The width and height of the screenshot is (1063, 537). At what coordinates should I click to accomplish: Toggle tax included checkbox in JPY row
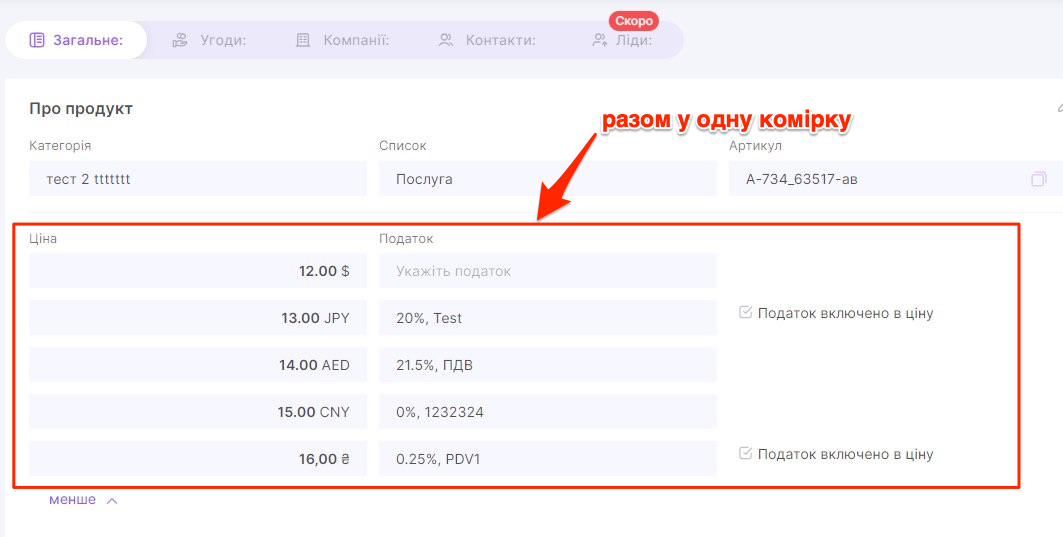(x=745, y=313)
